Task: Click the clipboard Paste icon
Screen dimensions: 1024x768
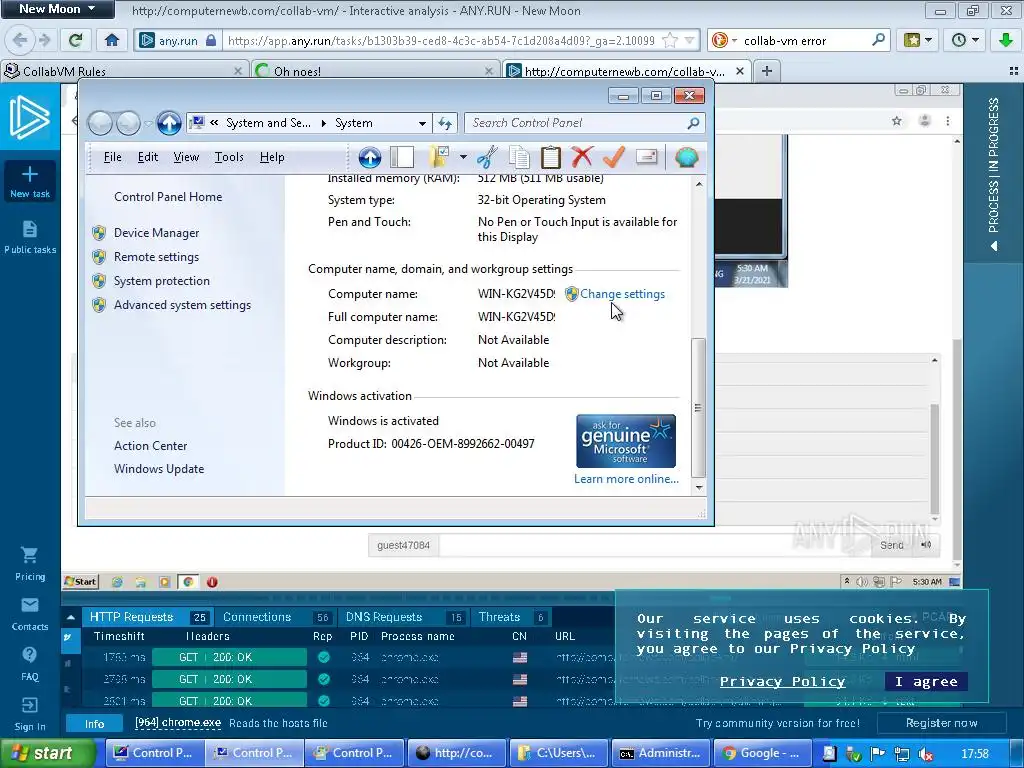Action: point(551,157)
